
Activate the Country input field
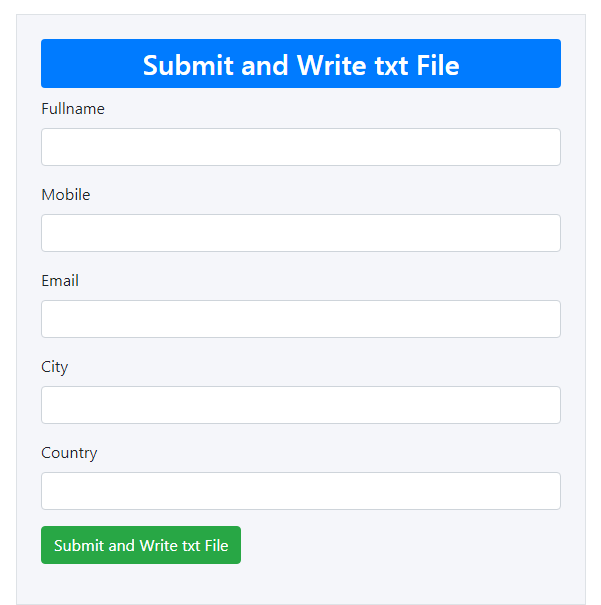click(x=300, y=491)
